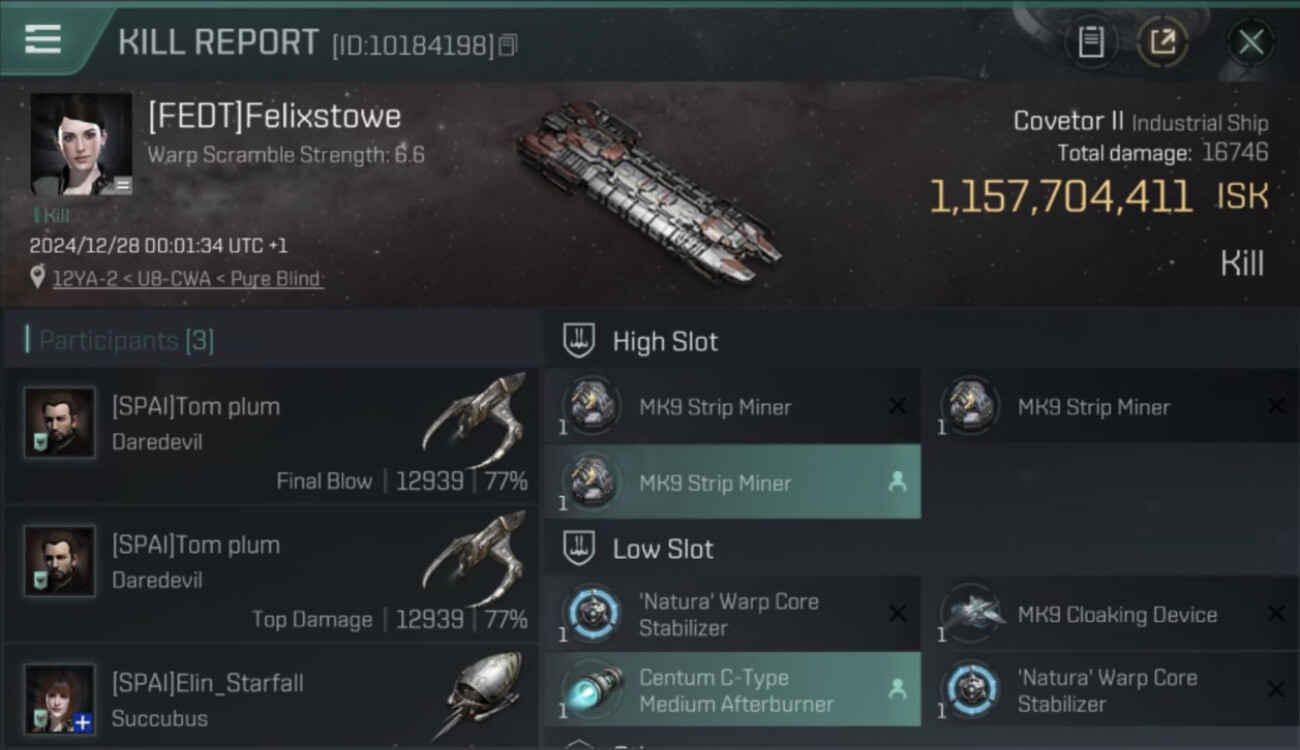Copy the kill report ID
The width and height of the screenshot is (1300, 750).
[508, 45]
